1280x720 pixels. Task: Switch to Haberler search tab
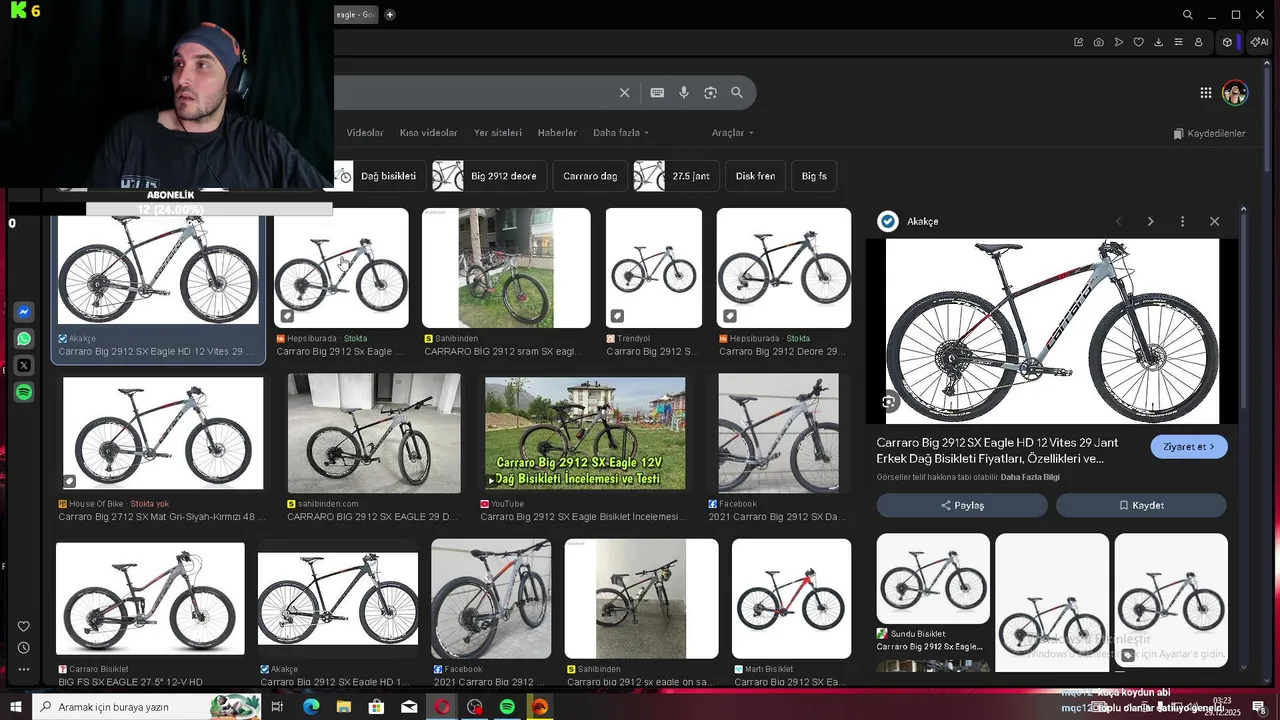coord(557,133)
